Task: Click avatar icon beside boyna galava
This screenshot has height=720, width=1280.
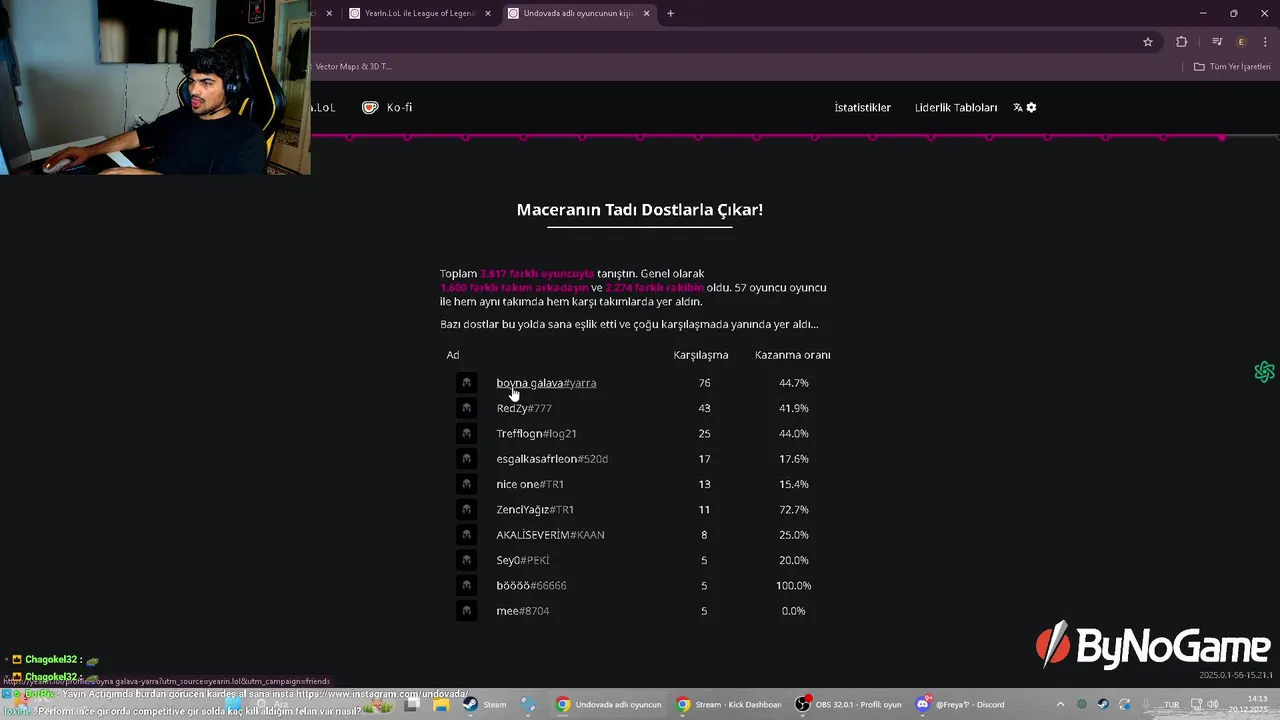Action: pos(466,383)
